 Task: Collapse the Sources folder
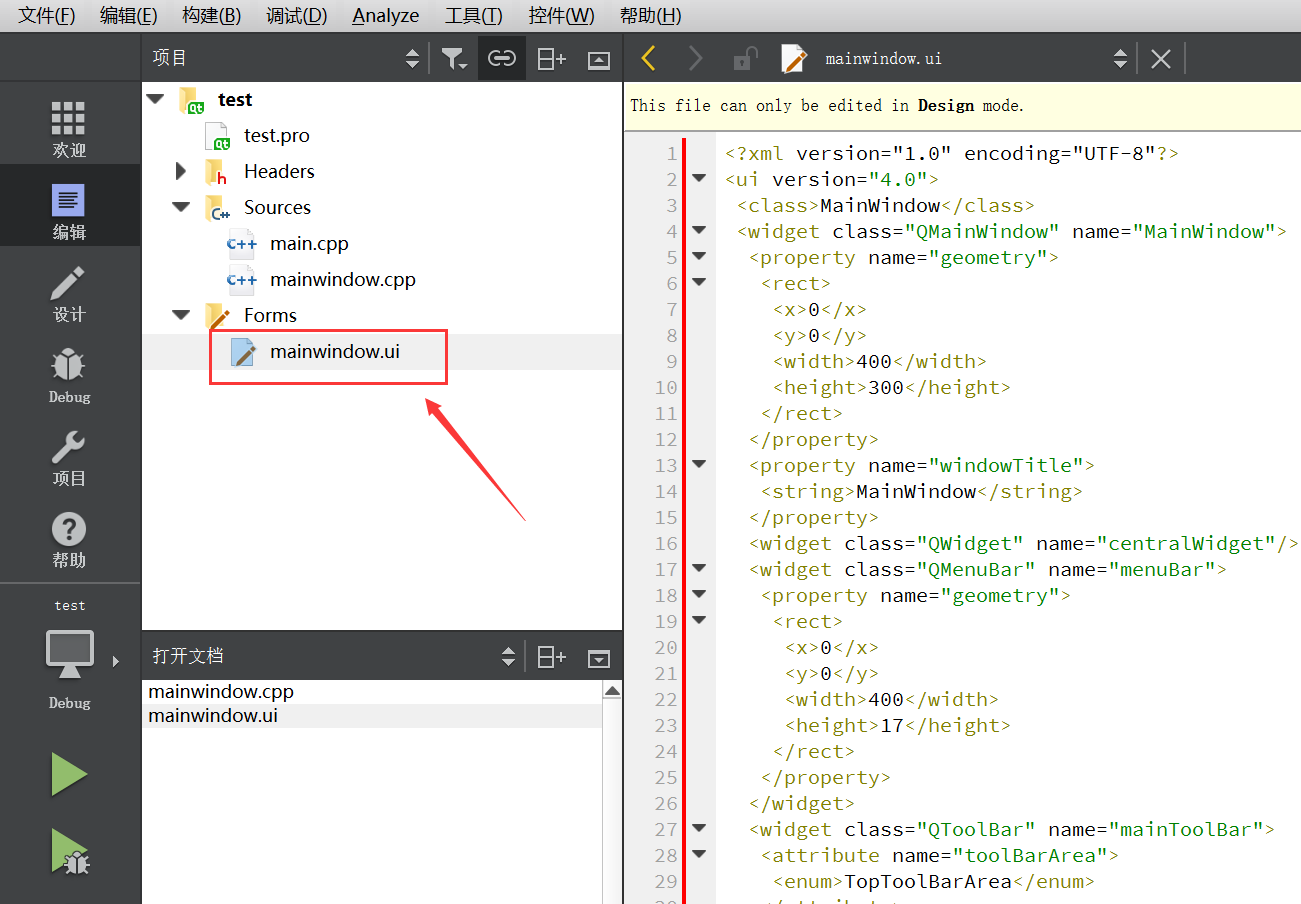[x=181, y=207]
